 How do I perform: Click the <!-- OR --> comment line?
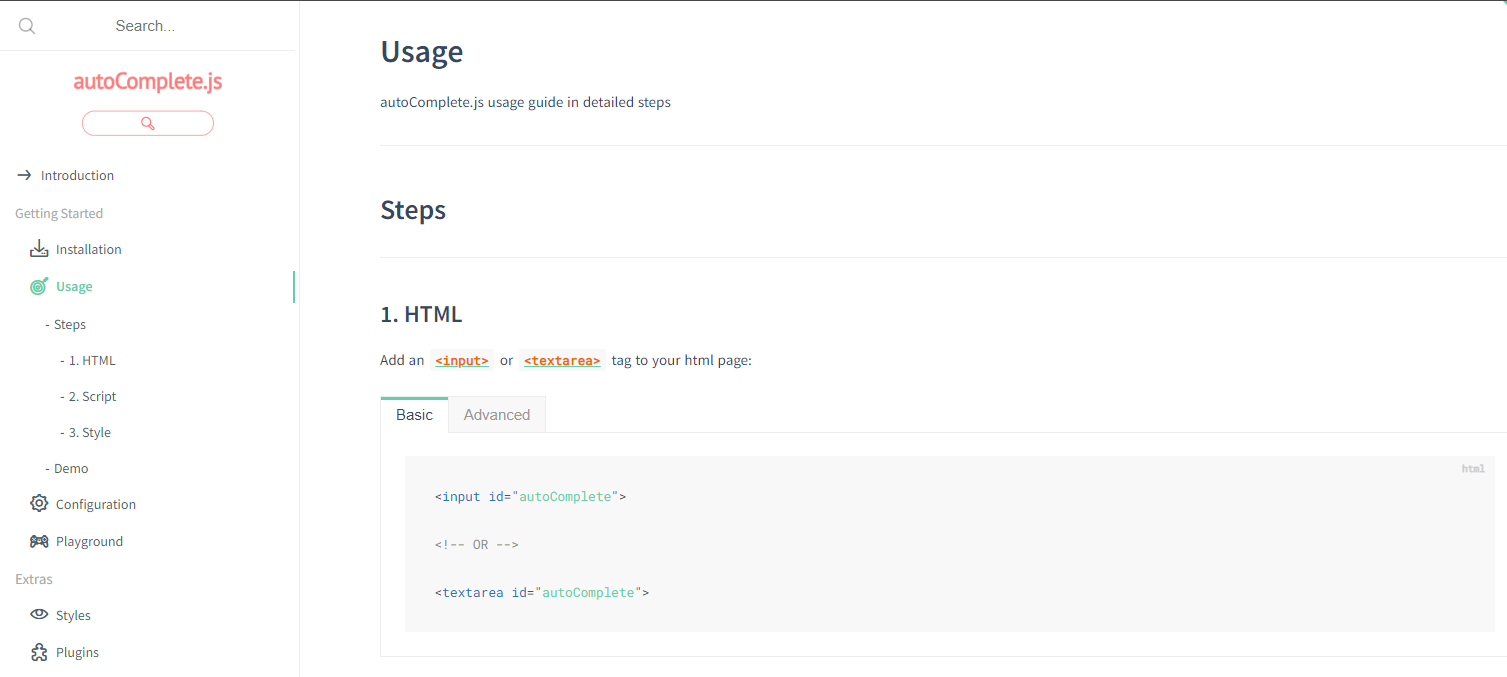click(477, 544)
